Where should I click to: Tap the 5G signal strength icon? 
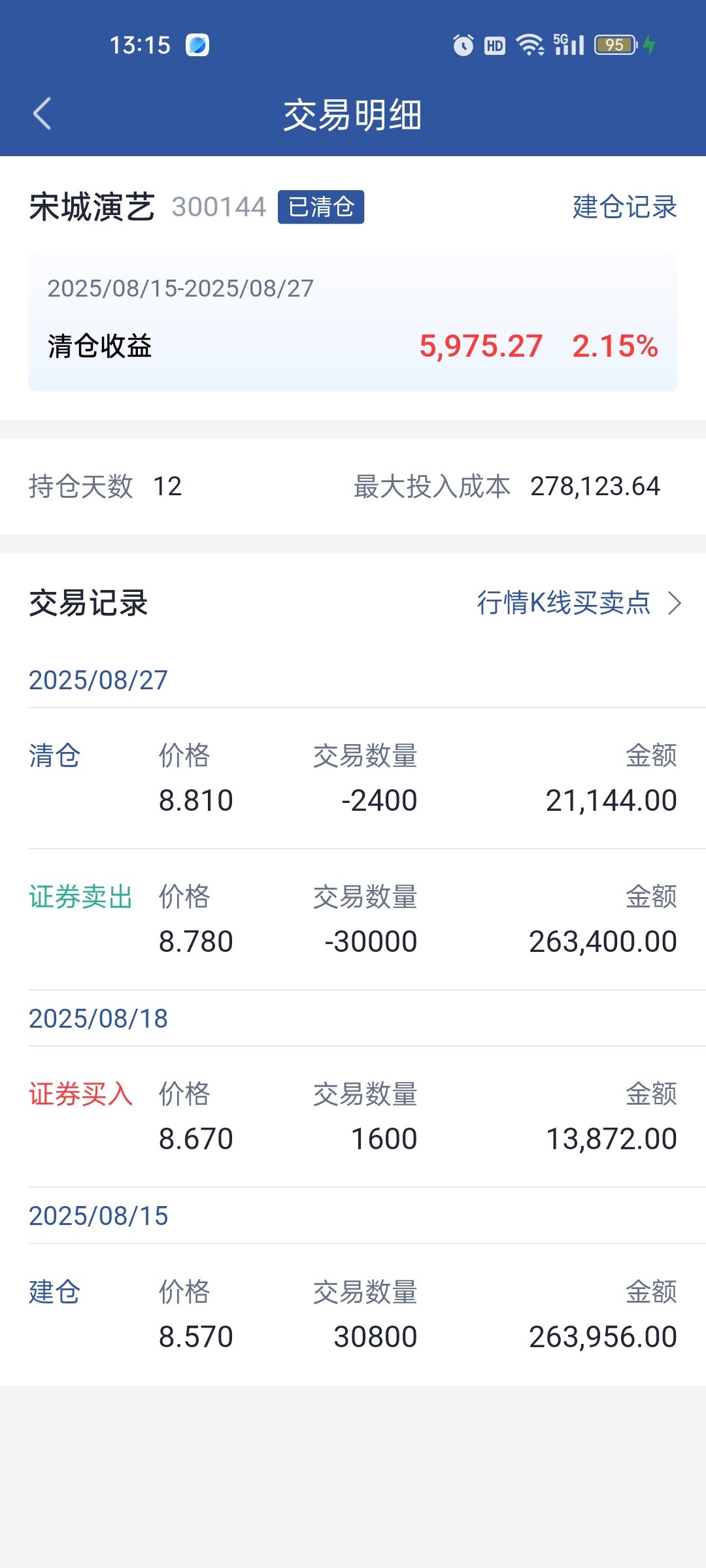(x=569, y=45)
